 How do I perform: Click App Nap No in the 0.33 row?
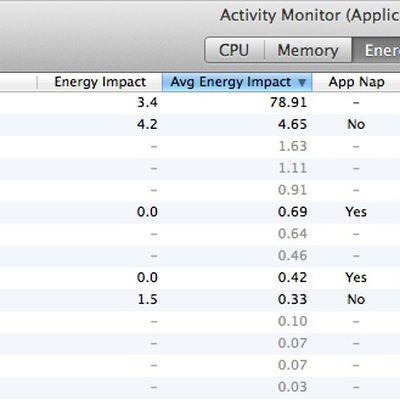(356, 299)
